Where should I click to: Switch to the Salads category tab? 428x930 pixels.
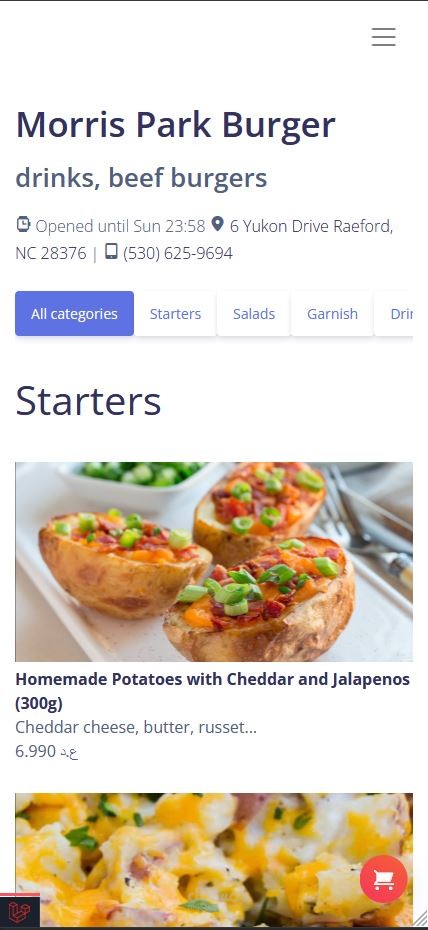(254, 313)
